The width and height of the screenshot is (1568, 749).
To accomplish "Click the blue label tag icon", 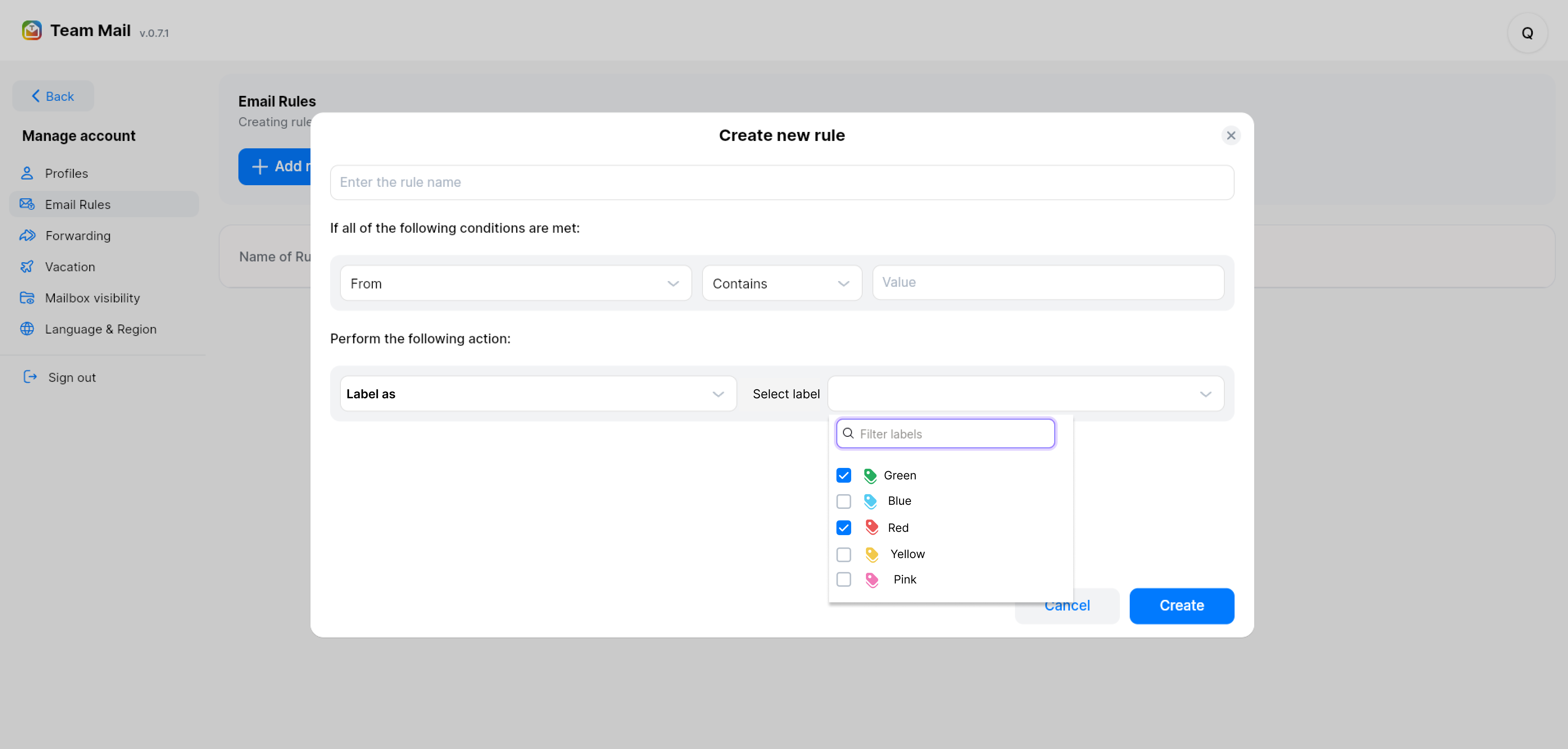I will pyautogui.click(x=870, y=501).
